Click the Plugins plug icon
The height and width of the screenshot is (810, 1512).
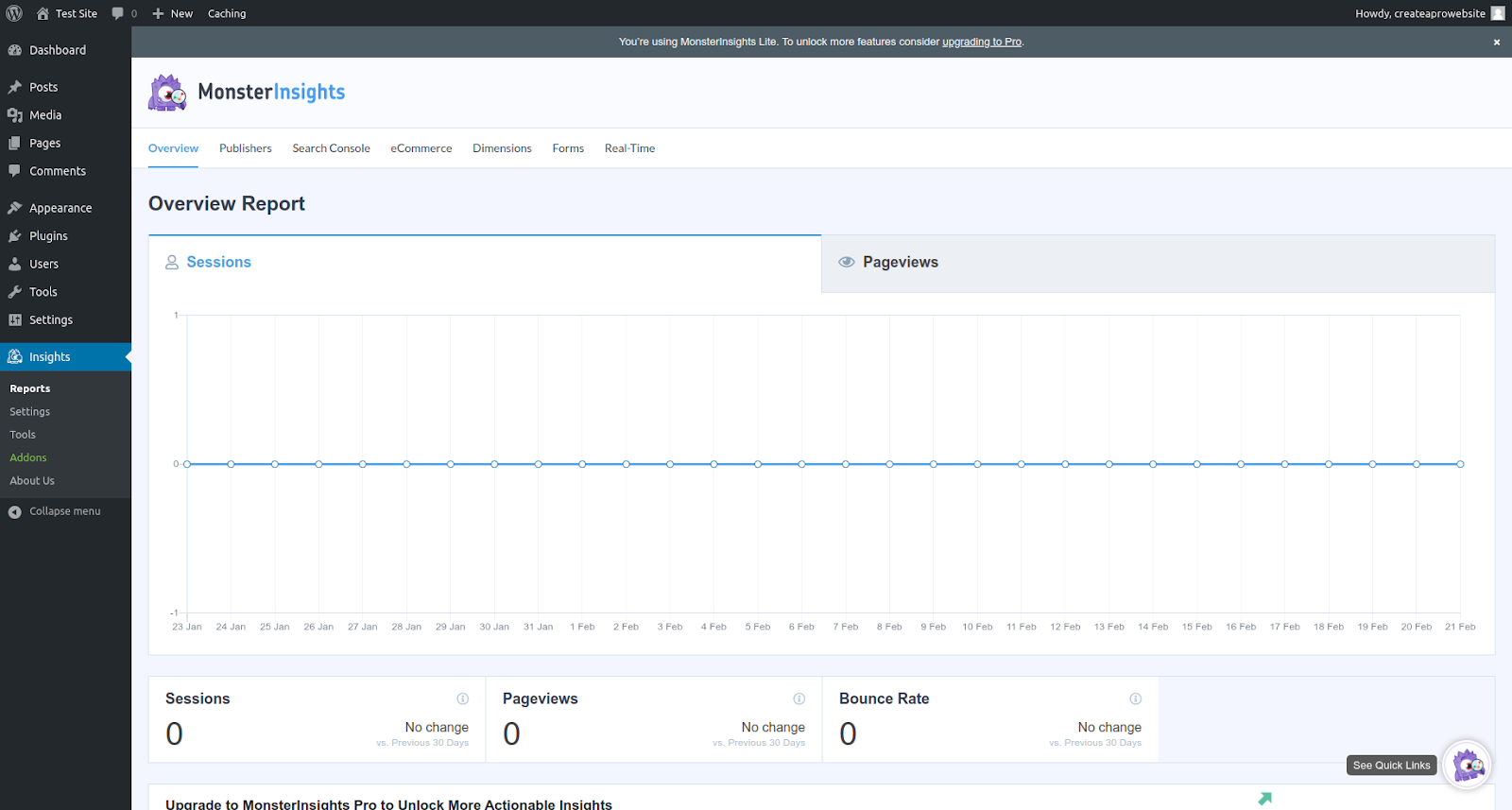coord(15,236)
